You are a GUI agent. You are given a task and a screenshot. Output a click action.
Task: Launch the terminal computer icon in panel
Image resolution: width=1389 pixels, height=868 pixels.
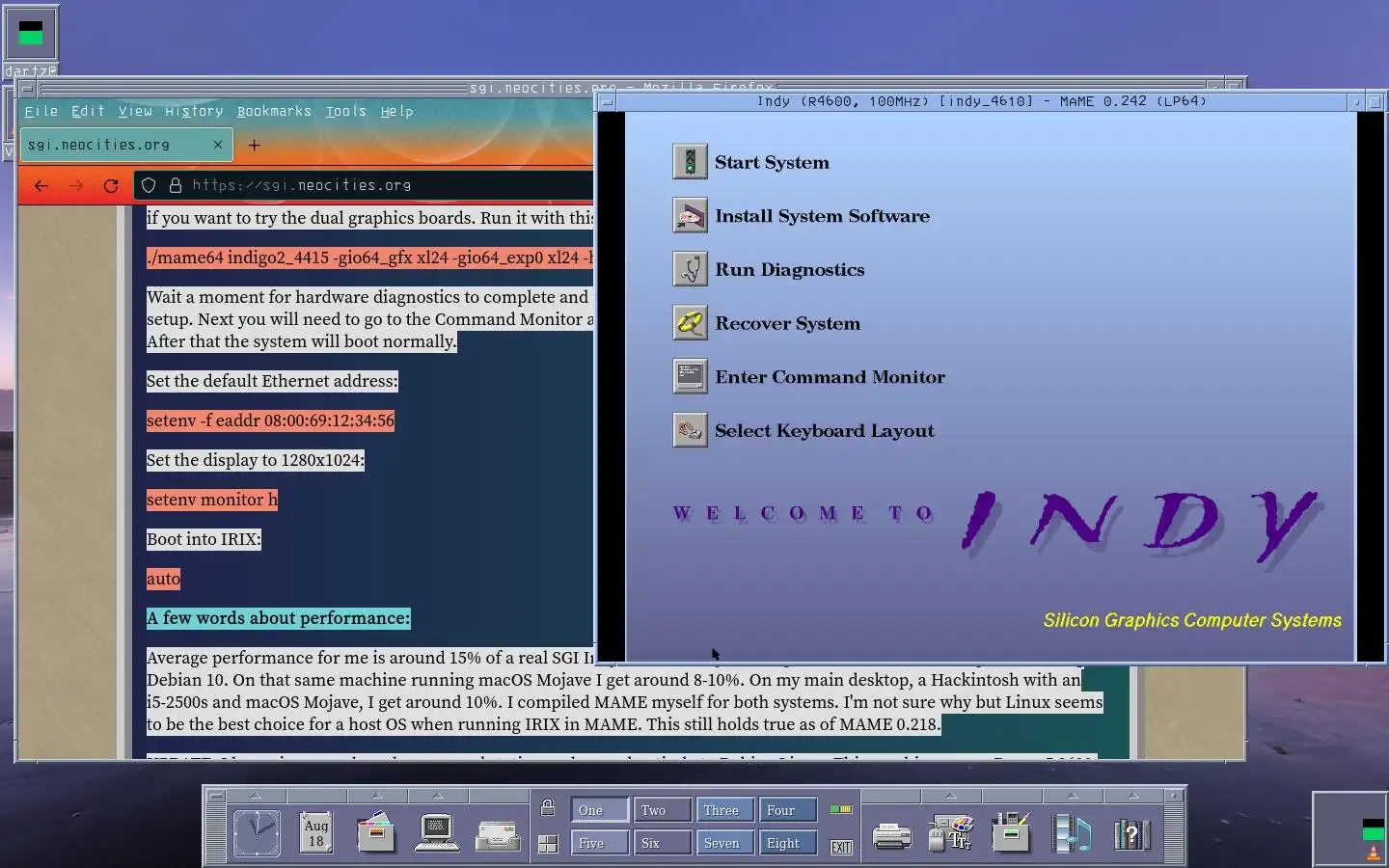[x=436, y=832]
